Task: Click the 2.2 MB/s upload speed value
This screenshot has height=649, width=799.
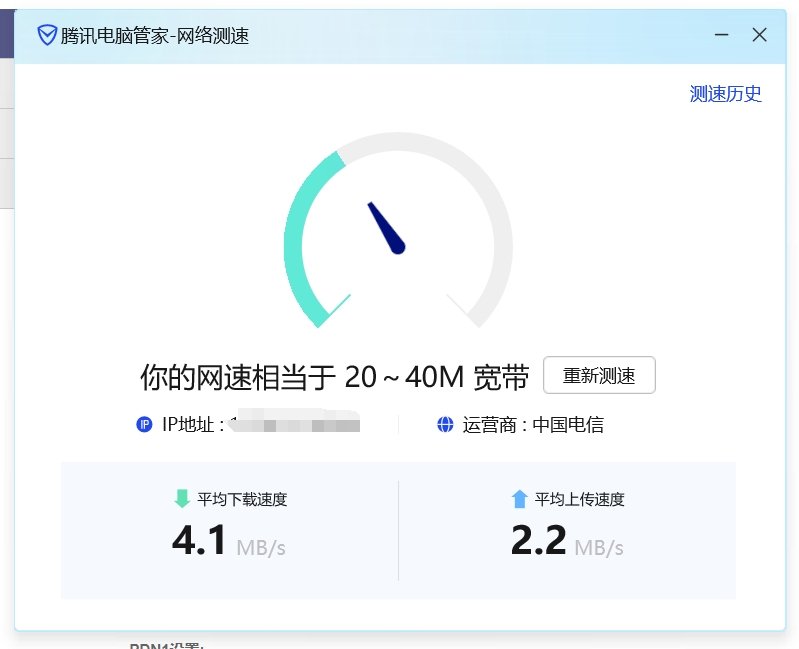Action: (566, 543)
